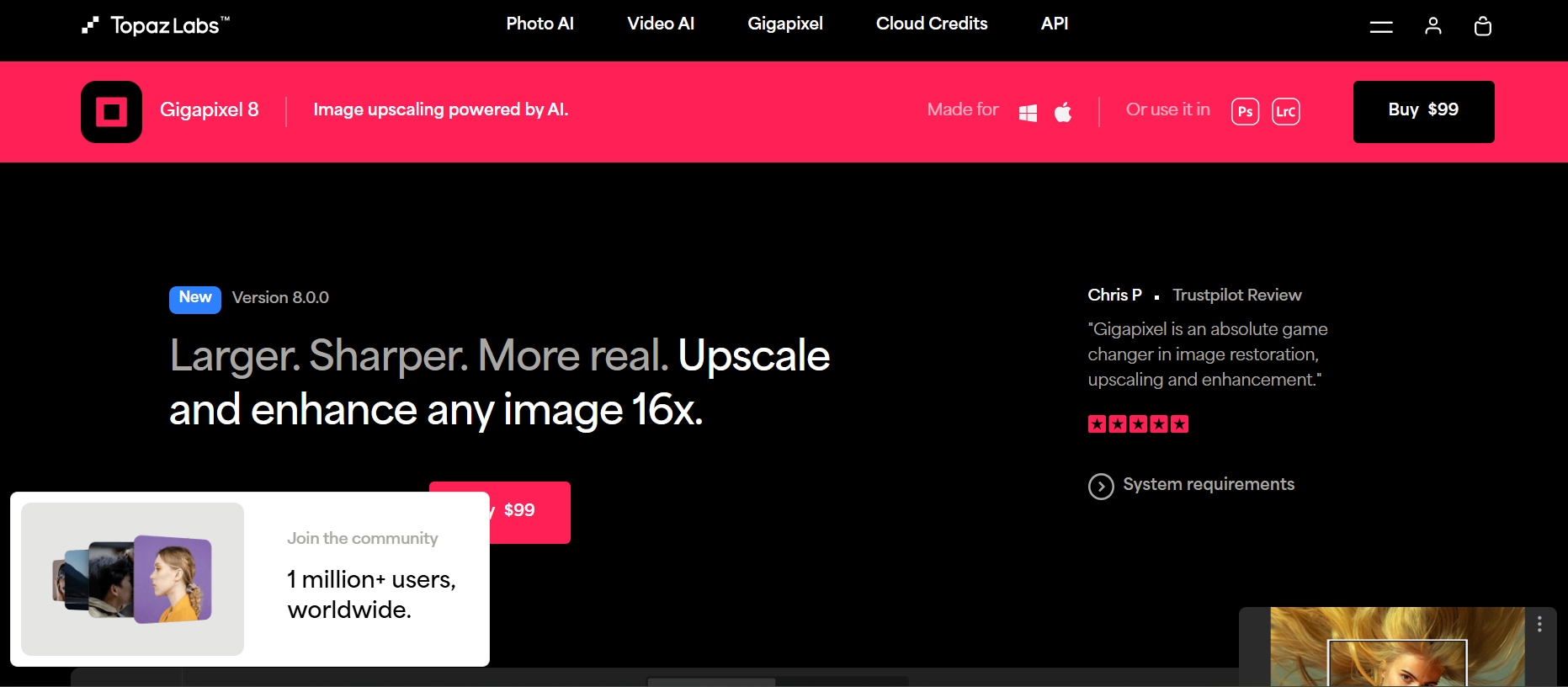Viewport: 1568px width, 687px height.
Task: Click the blonde hair preview image
Action: (1397, 647)
